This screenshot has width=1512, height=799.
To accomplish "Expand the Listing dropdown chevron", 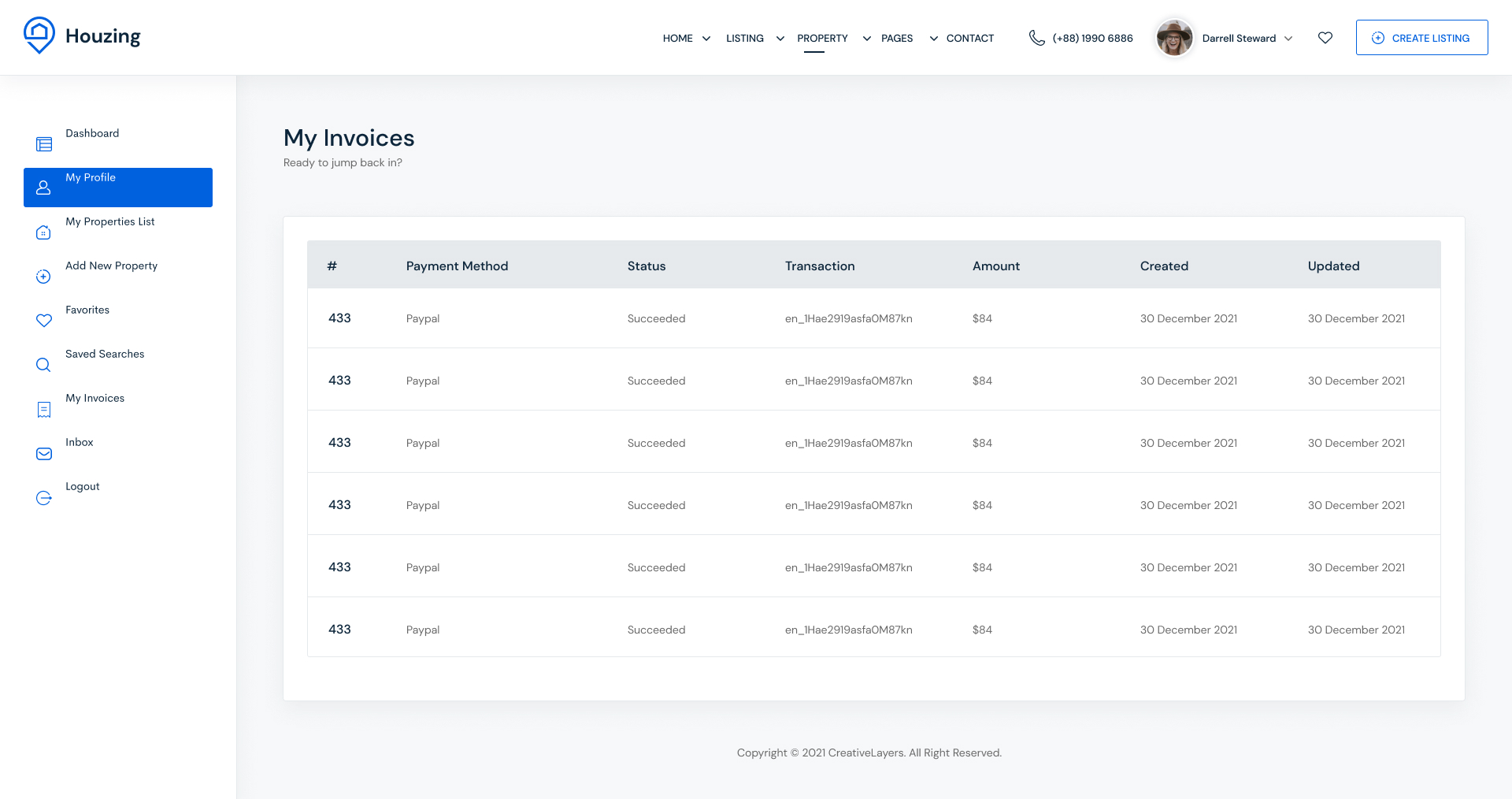I will click(780, 39).
